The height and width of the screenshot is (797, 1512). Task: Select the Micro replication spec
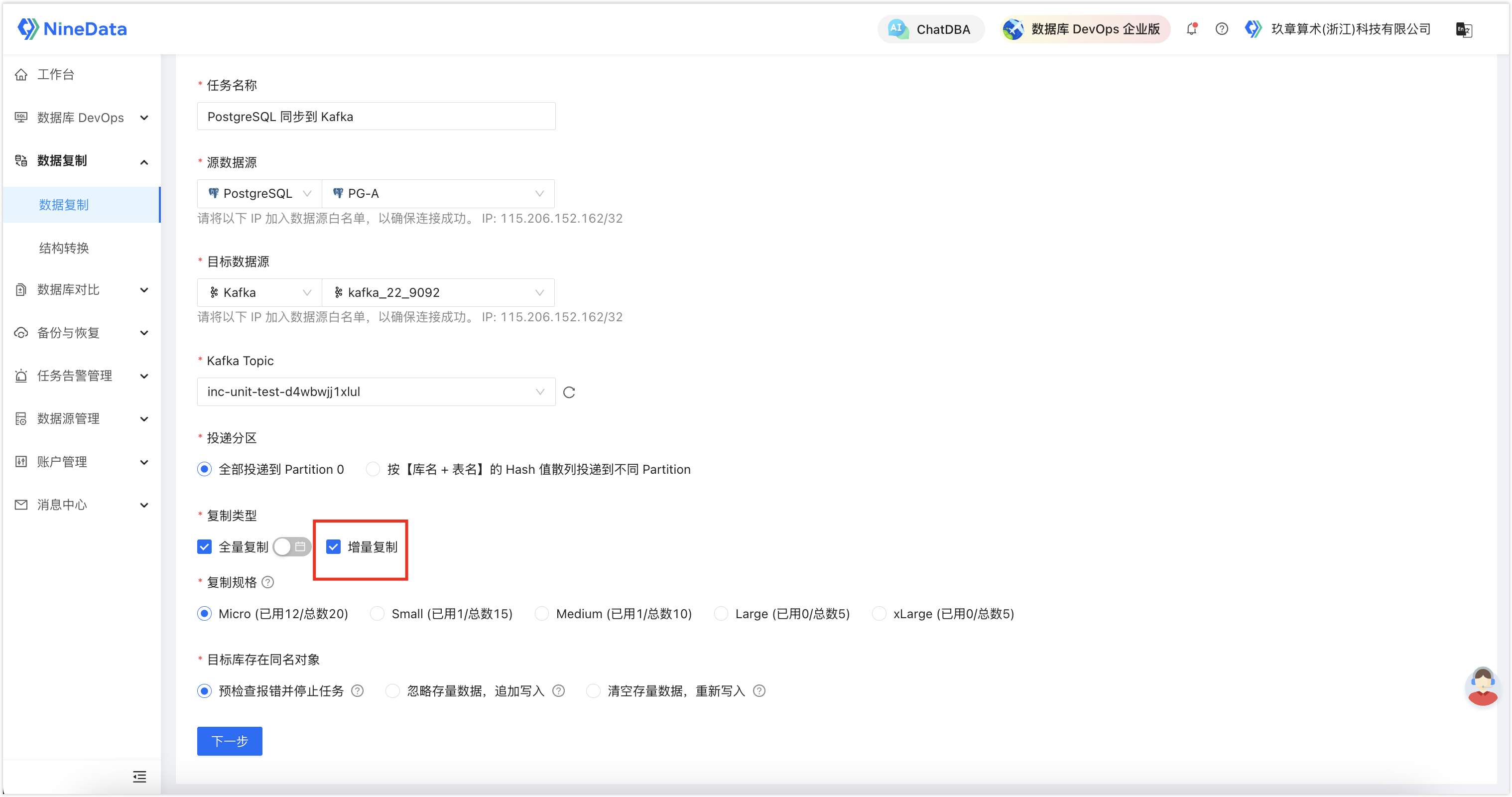pos(204,613)
